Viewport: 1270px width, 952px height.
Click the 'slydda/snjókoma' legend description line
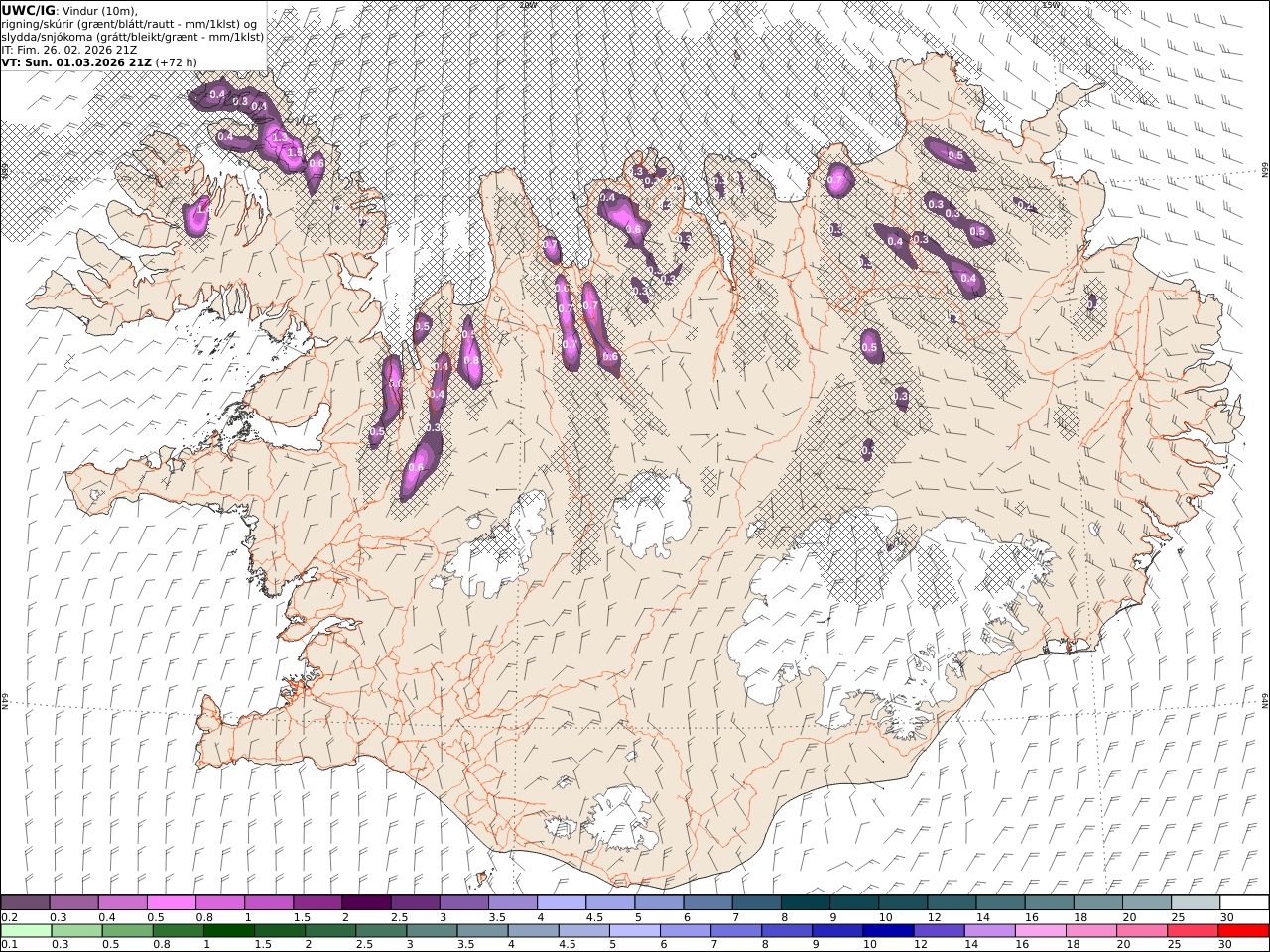[133, 37]
